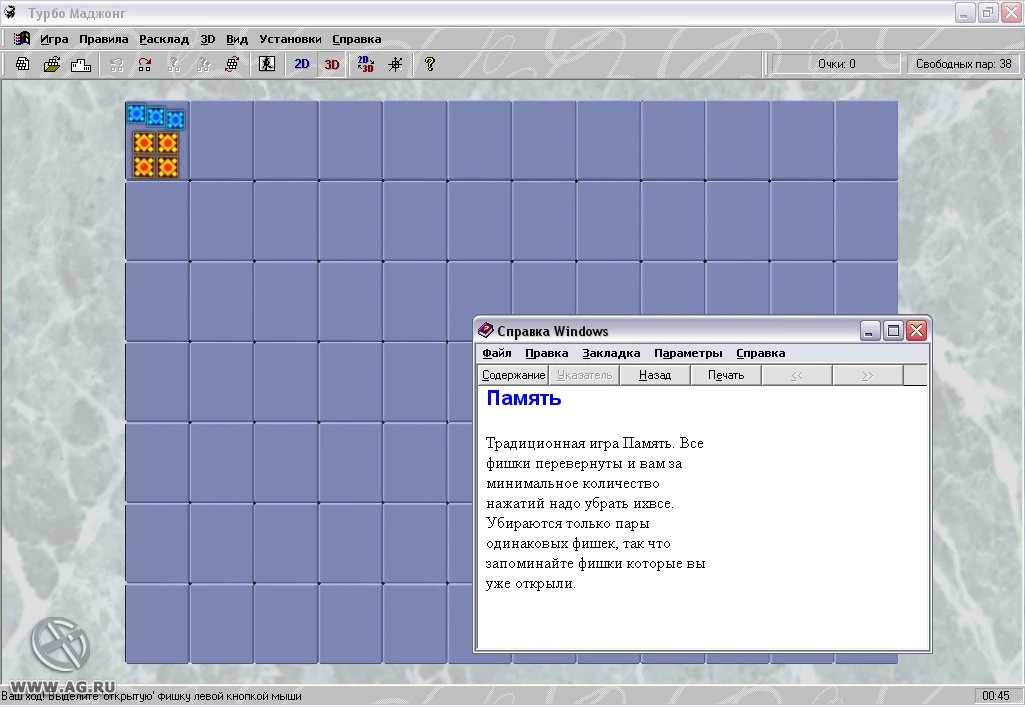Maximize the Справка Windows help window
This screenshot has width=1025, height=707.
click(x=893, y=331)
